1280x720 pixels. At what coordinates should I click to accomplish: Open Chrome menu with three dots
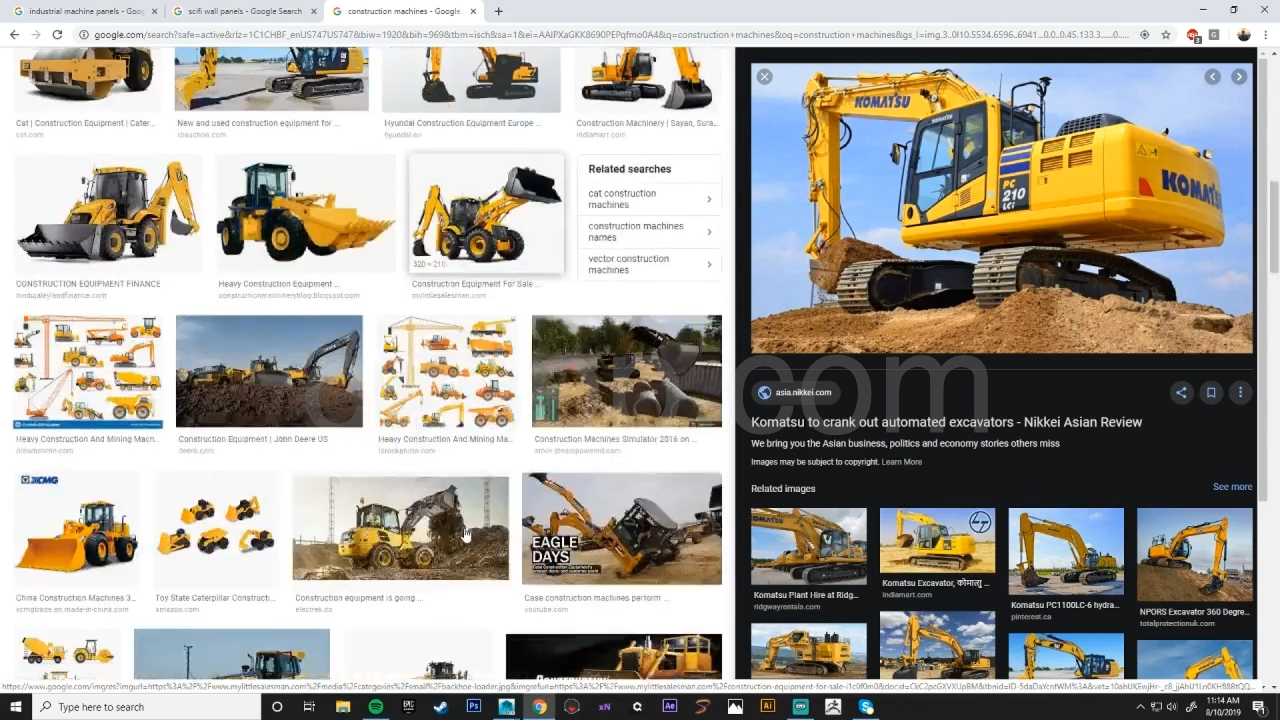pos(1266,35)
